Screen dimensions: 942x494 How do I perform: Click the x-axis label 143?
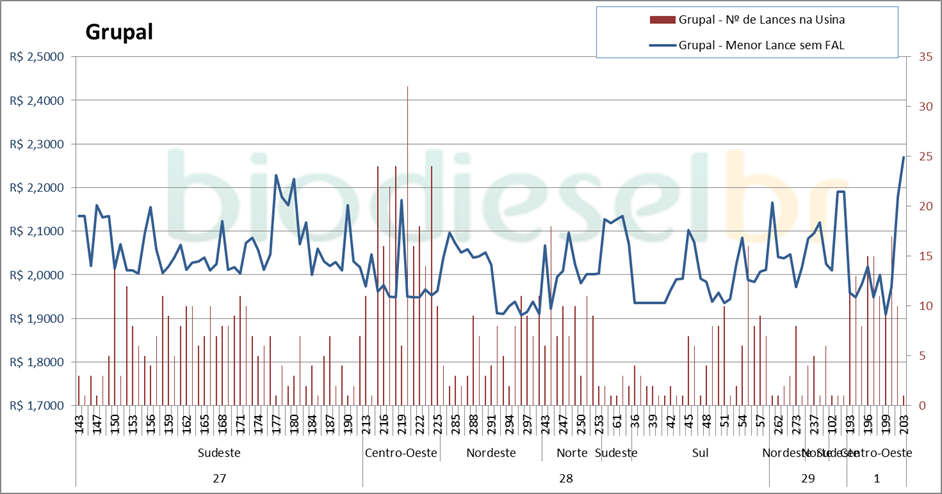80,425
